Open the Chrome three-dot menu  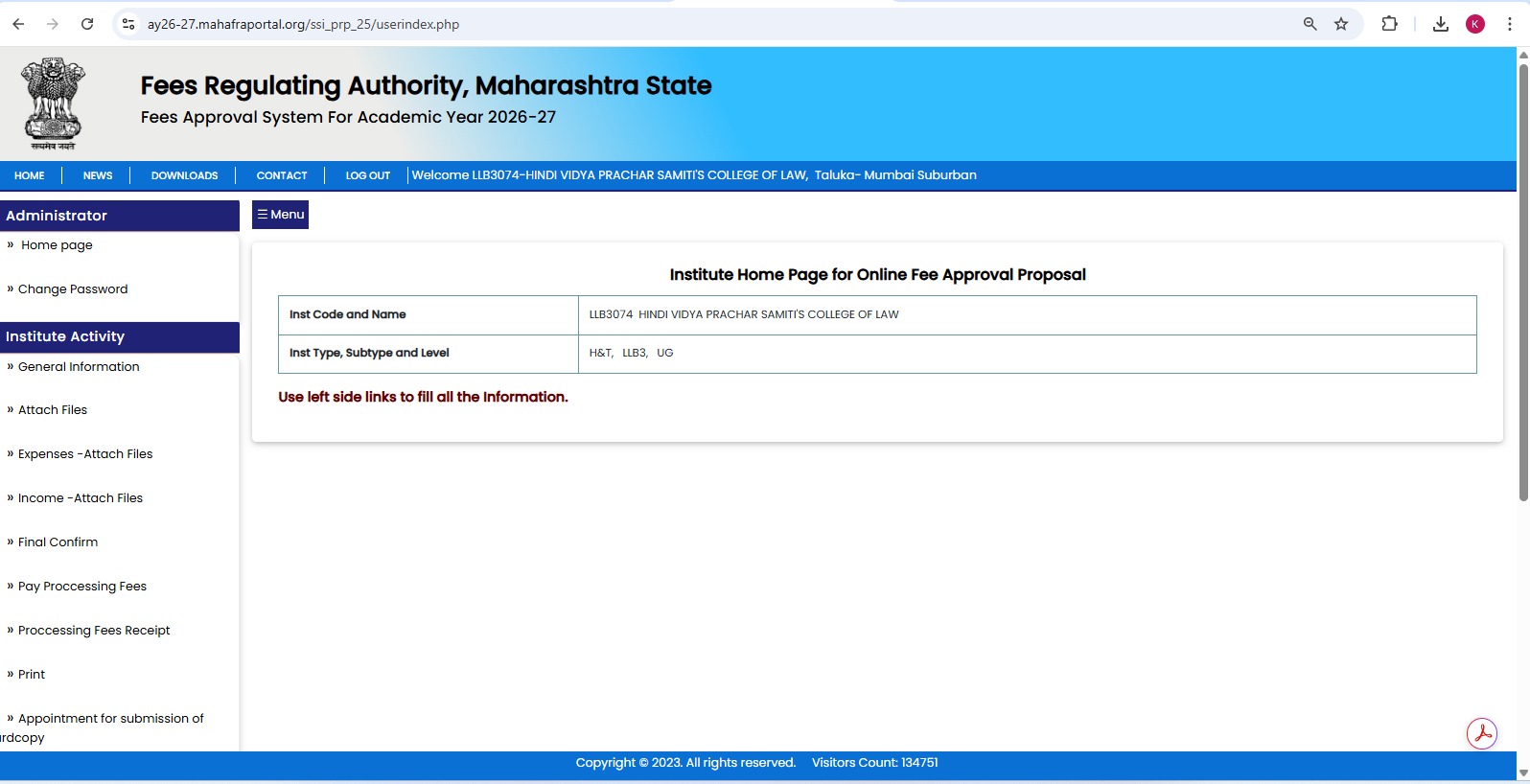(1510, 24)
